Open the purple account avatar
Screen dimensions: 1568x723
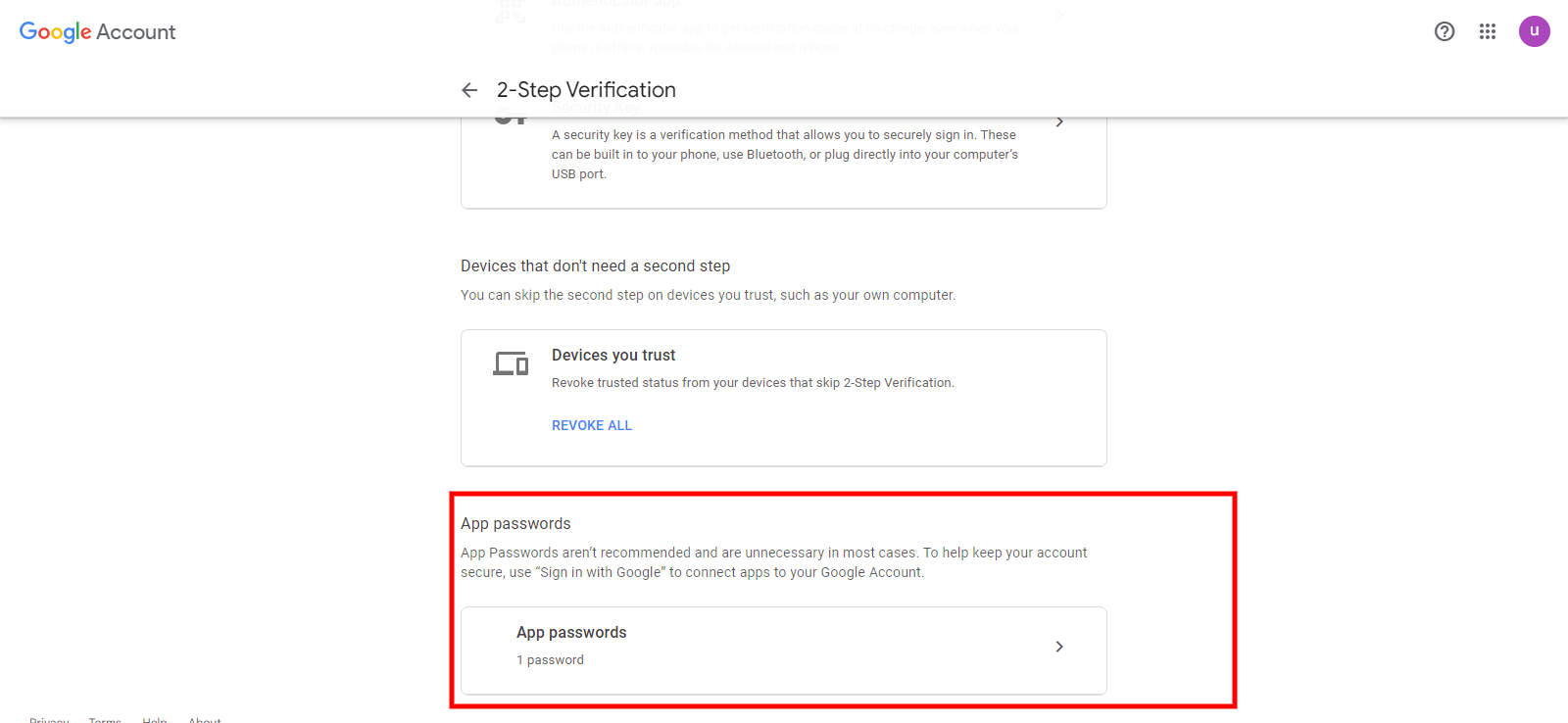click(1535, 31)
